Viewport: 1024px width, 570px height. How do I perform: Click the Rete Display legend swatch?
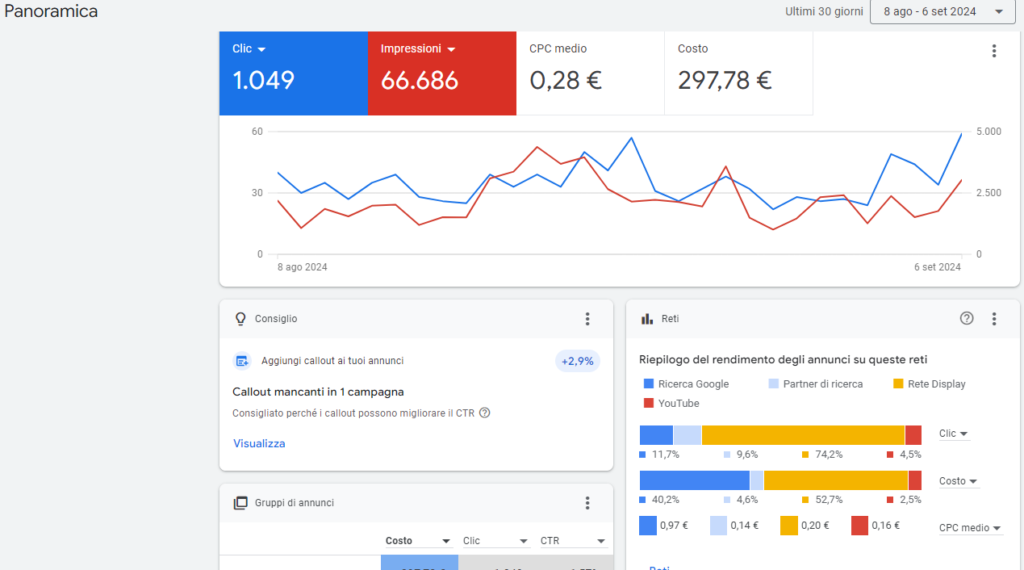tap(898, 384)
